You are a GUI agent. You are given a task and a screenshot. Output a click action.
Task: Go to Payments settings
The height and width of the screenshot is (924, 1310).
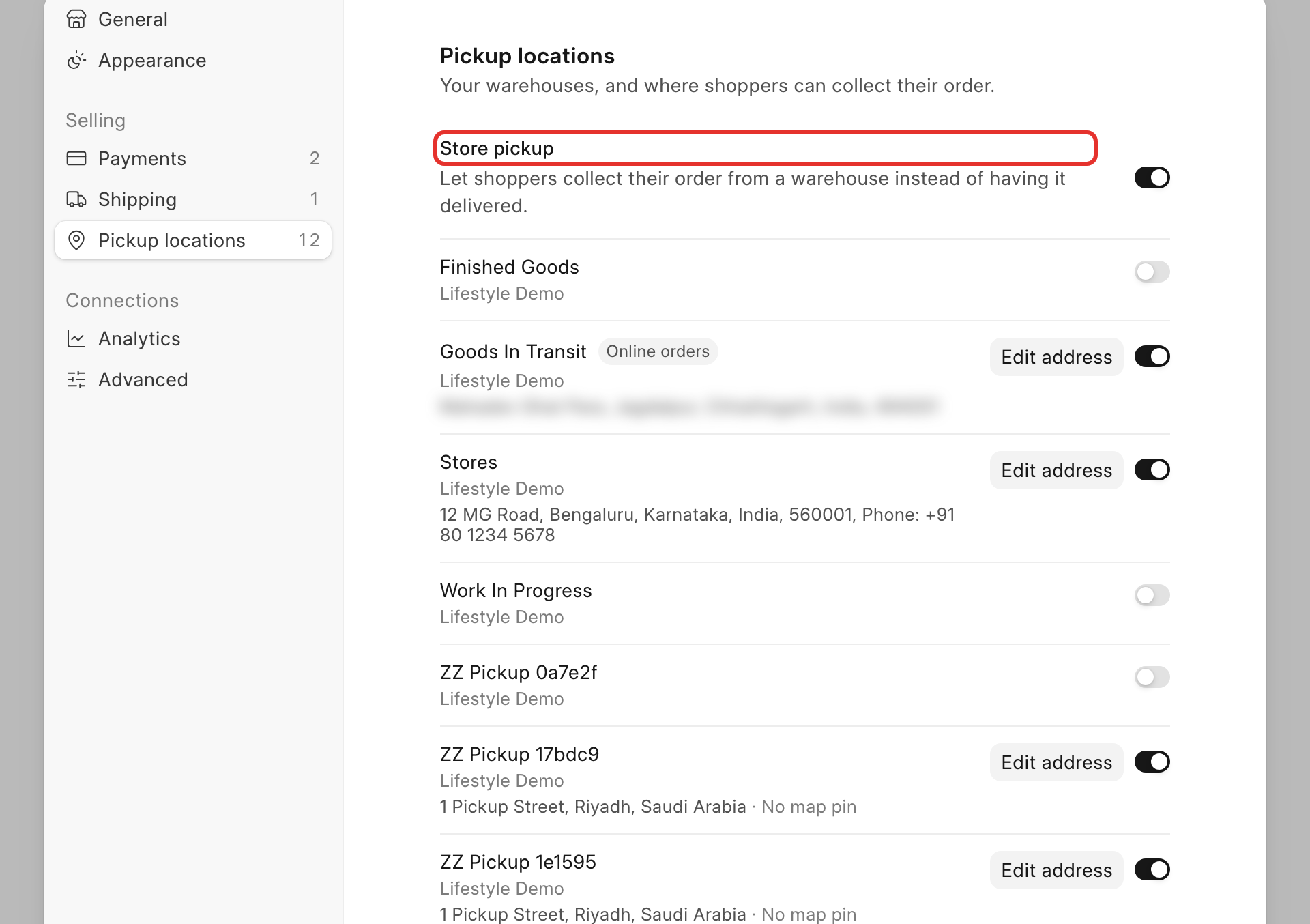point(193,158)
